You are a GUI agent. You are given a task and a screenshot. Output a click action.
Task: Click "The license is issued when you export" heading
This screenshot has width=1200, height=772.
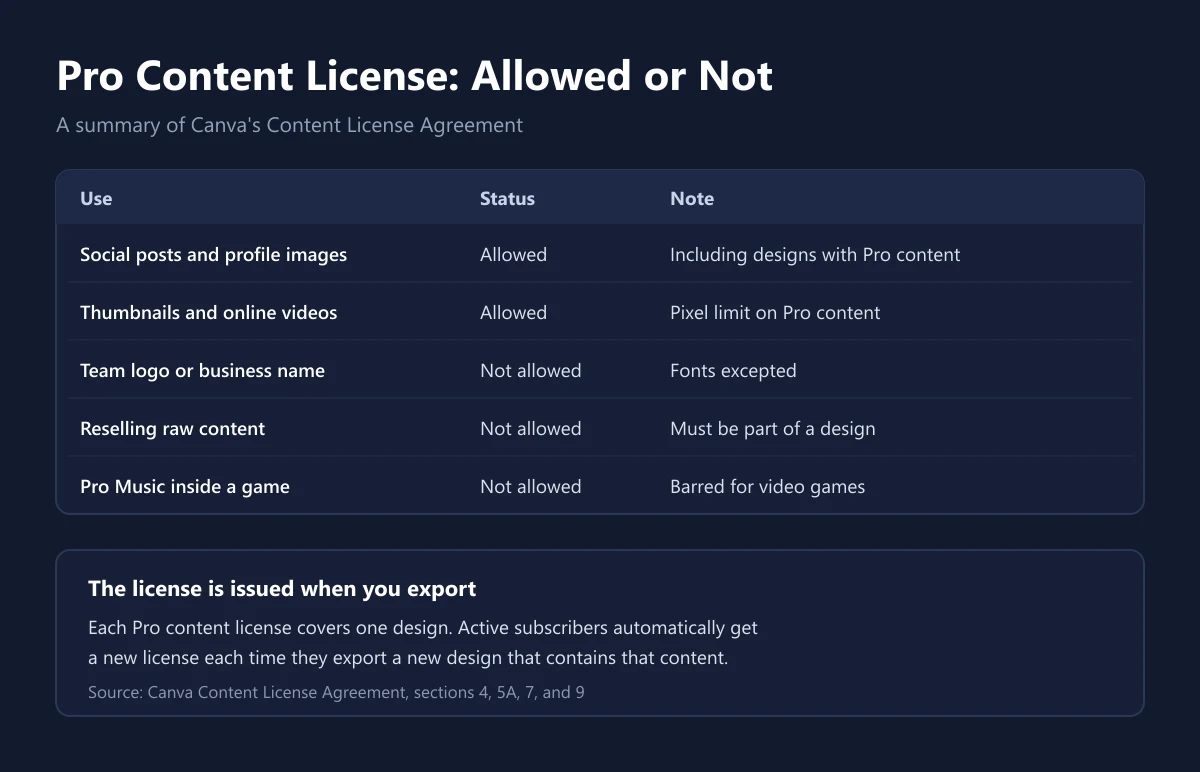coord(282,588)
